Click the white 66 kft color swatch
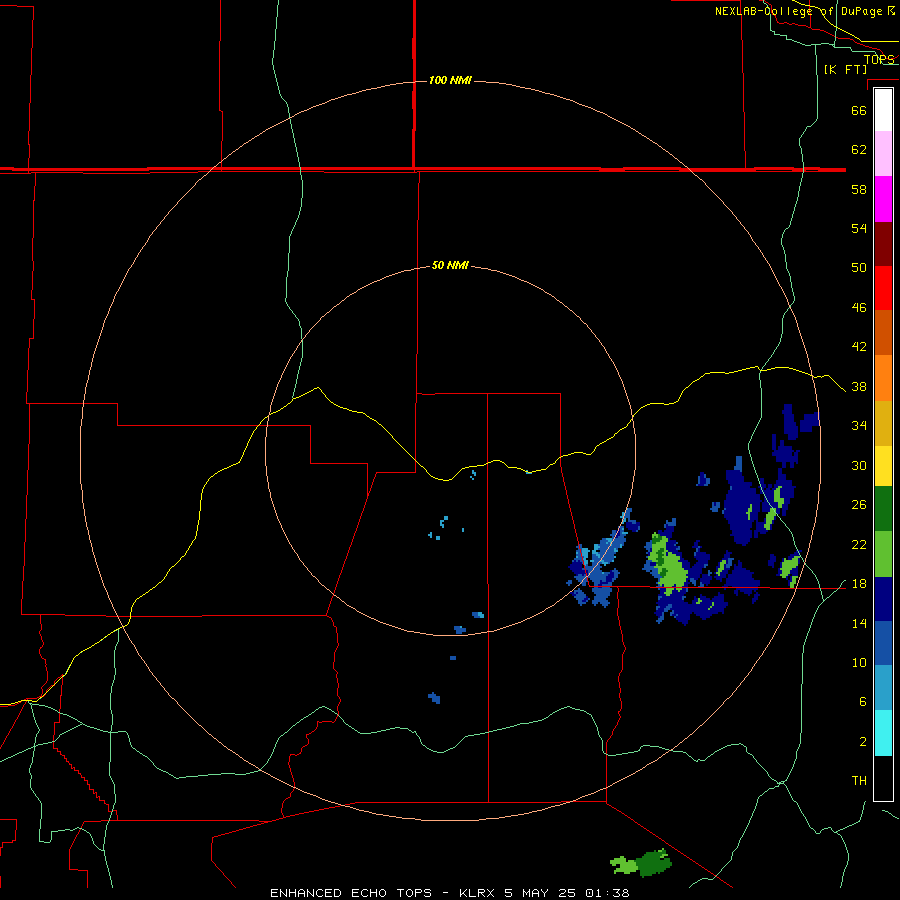 coord(883,110)
